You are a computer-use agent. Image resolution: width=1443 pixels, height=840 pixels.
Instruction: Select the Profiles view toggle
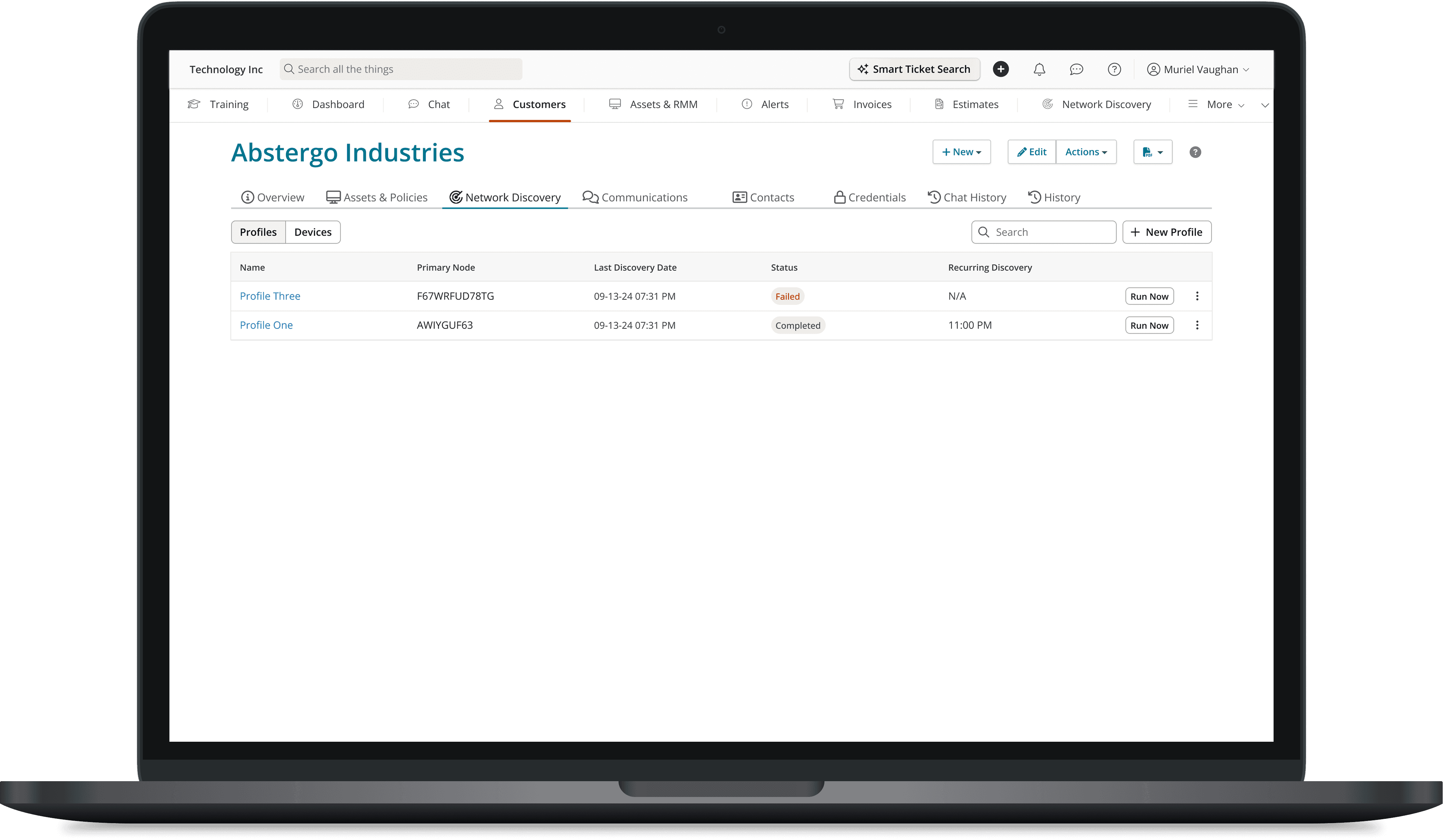[258, 232]
